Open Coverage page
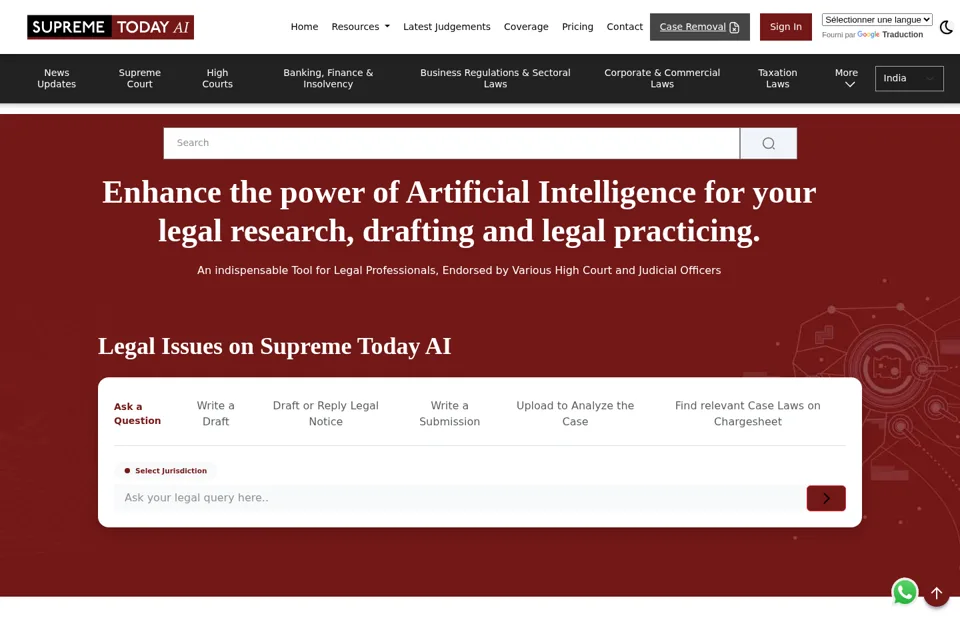The width and height of the screenshot is (960, 640). (x=526, y=27)
